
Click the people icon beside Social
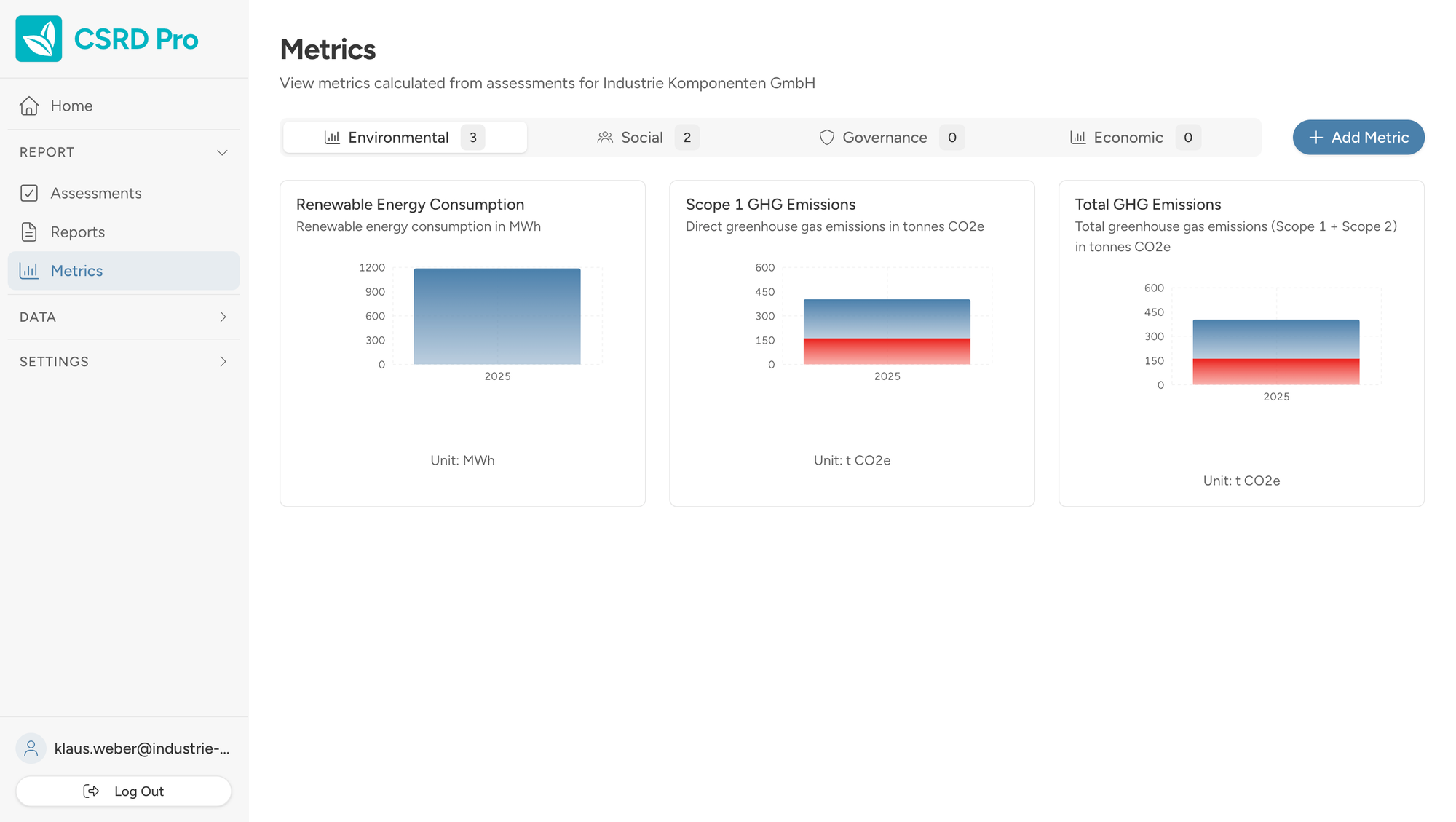click(x=605, y=137)
